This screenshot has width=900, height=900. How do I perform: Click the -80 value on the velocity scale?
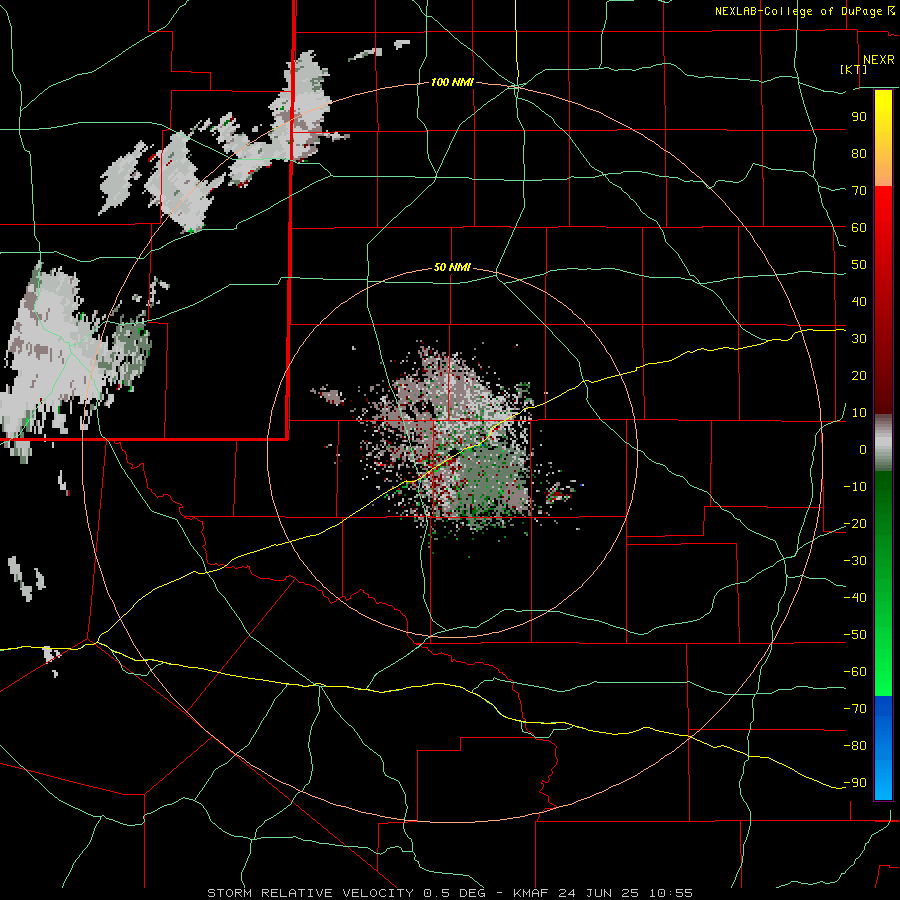coord(855,746)
